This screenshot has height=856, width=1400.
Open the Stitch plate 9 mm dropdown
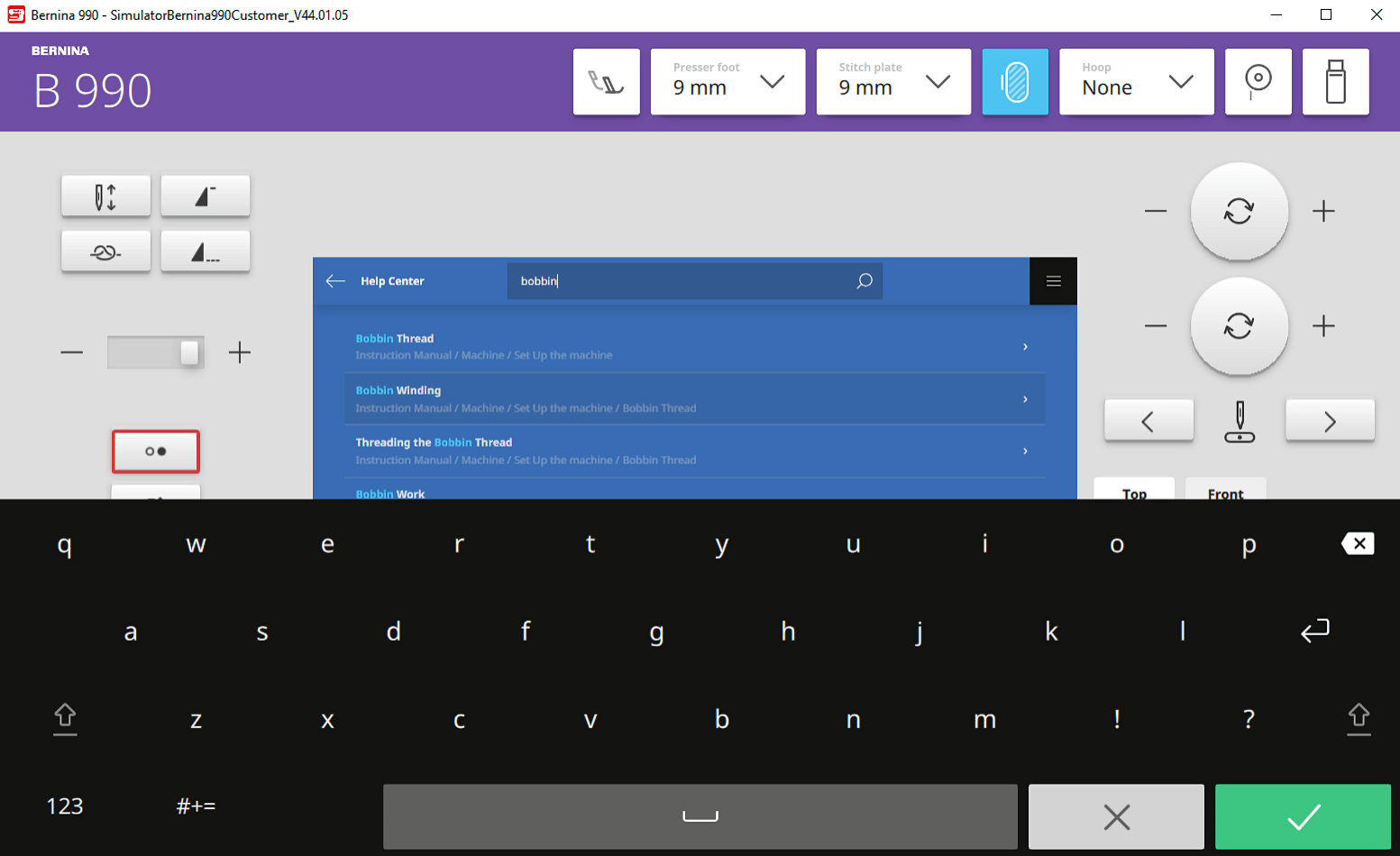(x=893, y=82)
